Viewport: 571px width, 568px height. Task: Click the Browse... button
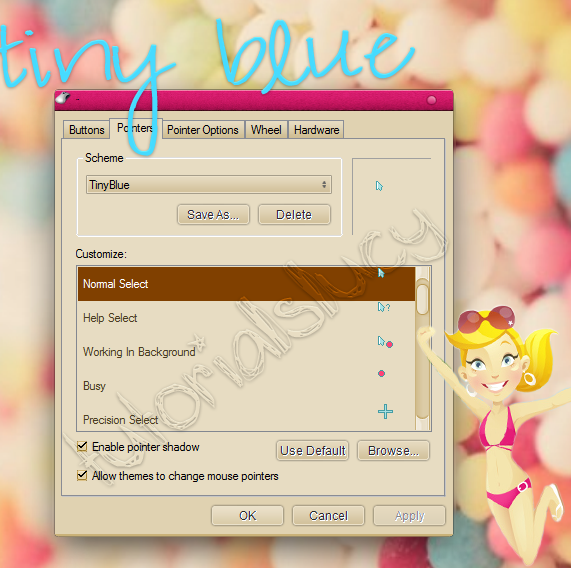click(393, 451)
